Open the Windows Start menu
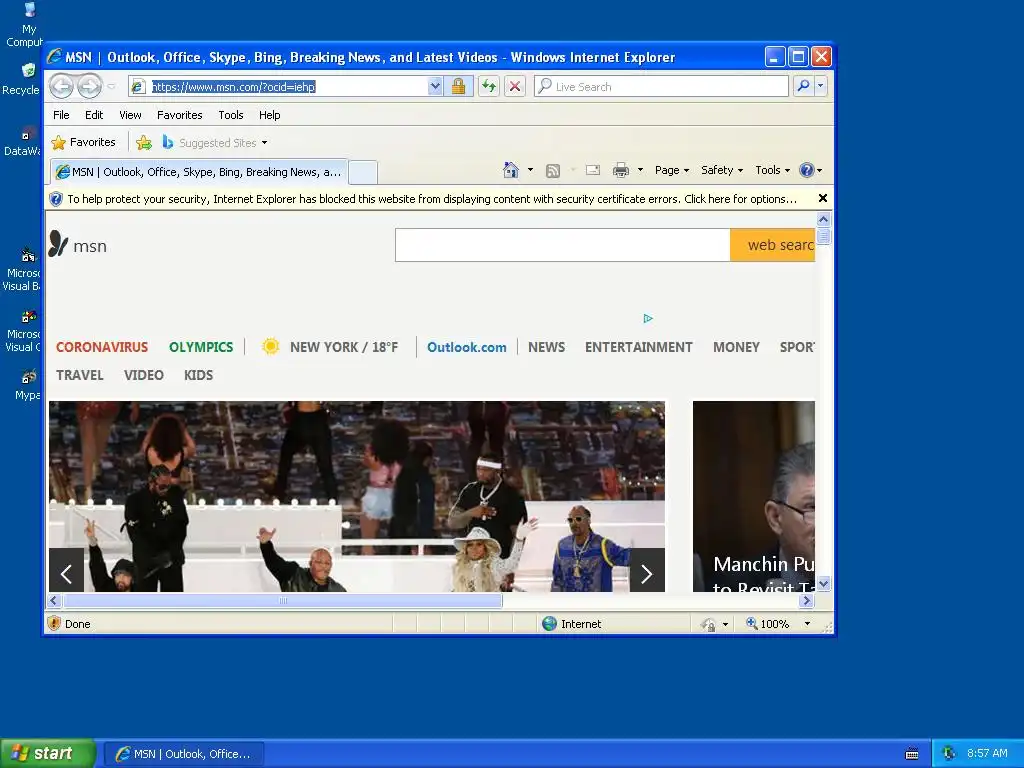Viewport: 1024px width, 768px height. coord(47,753)
